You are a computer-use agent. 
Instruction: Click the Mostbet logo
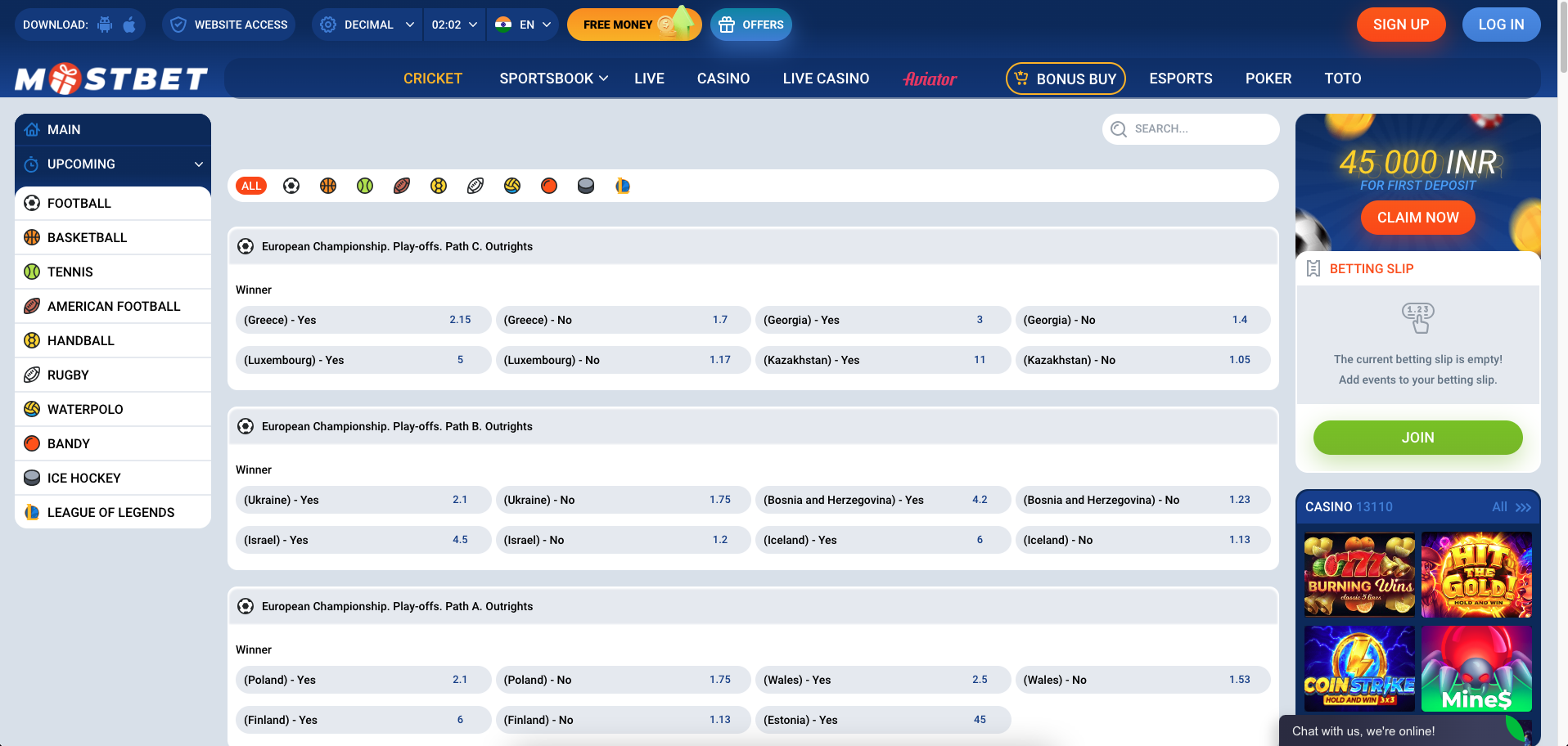(111, 79)
